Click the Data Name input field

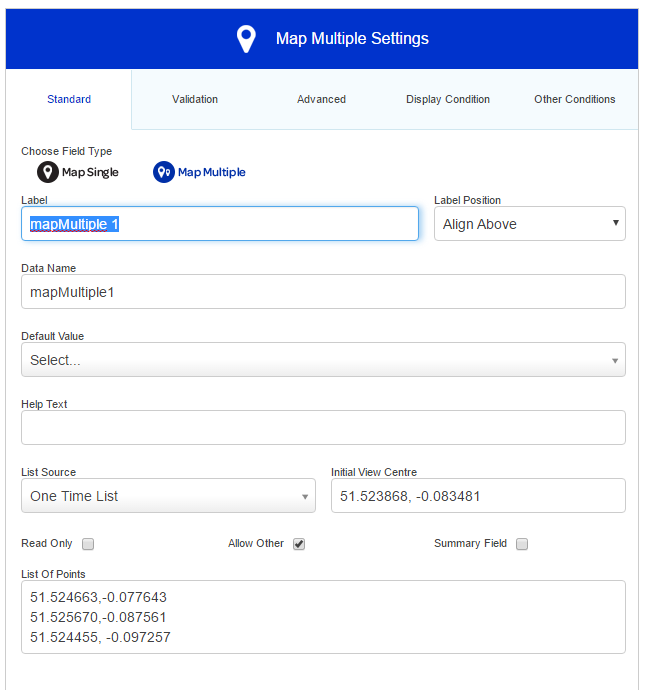pos(323,292)
